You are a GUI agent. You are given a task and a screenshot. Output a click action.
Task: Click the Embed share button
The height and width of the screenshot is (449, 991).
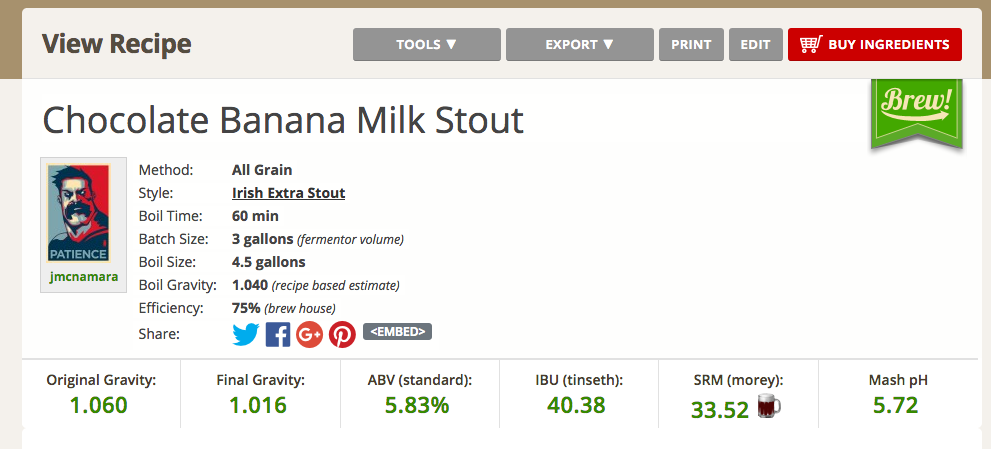pyautogui.click(x=397, y=332)
